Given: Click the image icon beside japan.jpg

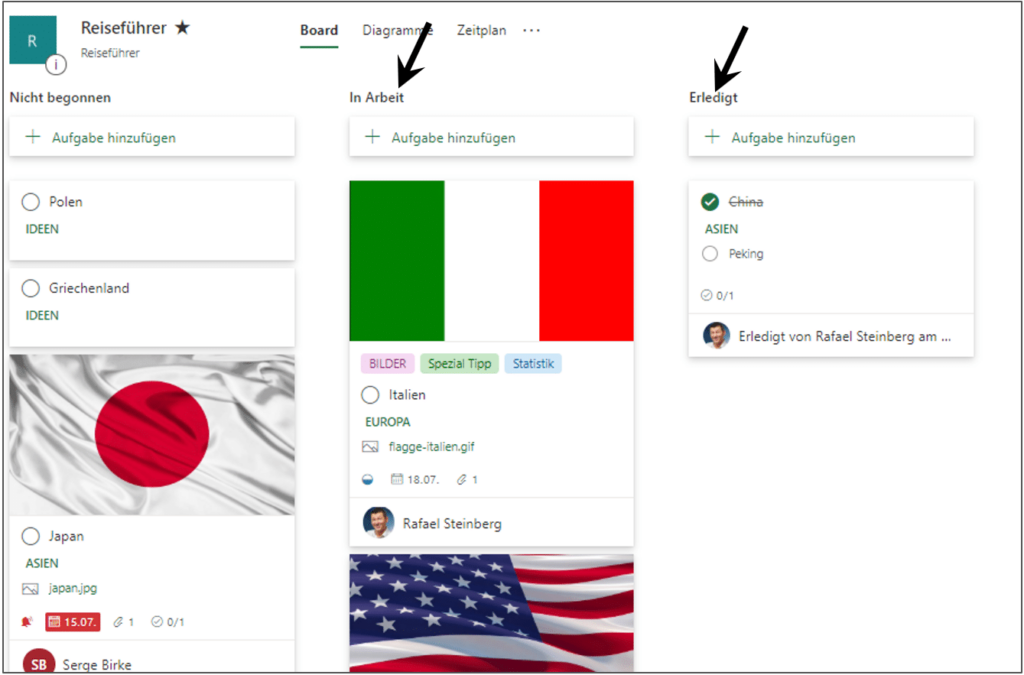Looking at the screenshot, I should coord(30,589).
